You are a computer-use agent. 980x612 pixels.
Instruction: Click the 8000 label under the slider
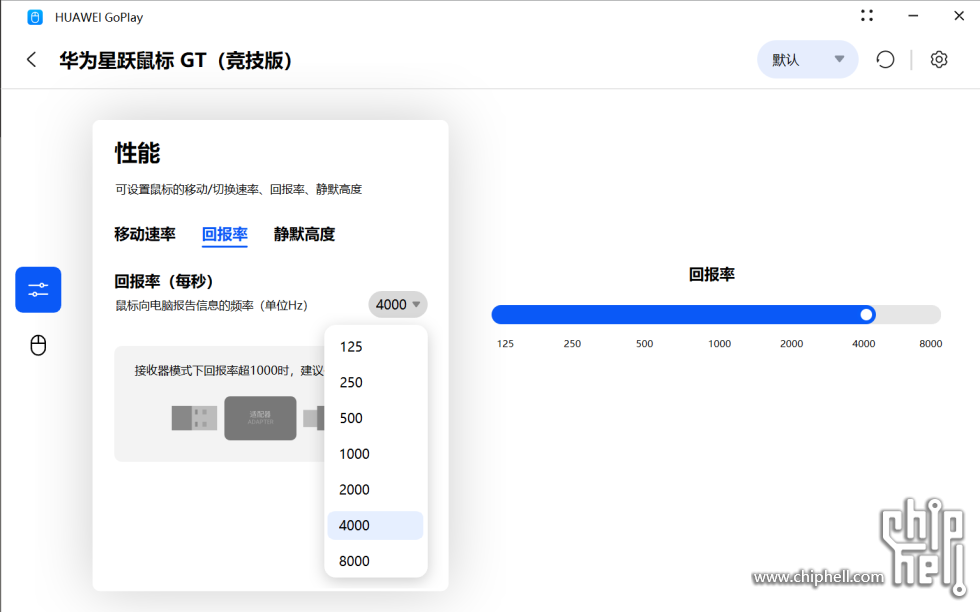(x=931, y=344)
